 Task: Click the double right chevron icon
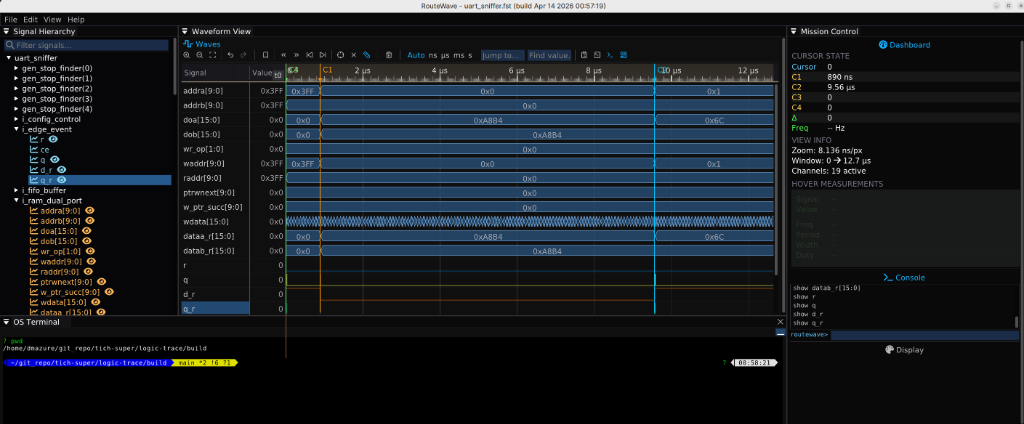coord(296,56)
